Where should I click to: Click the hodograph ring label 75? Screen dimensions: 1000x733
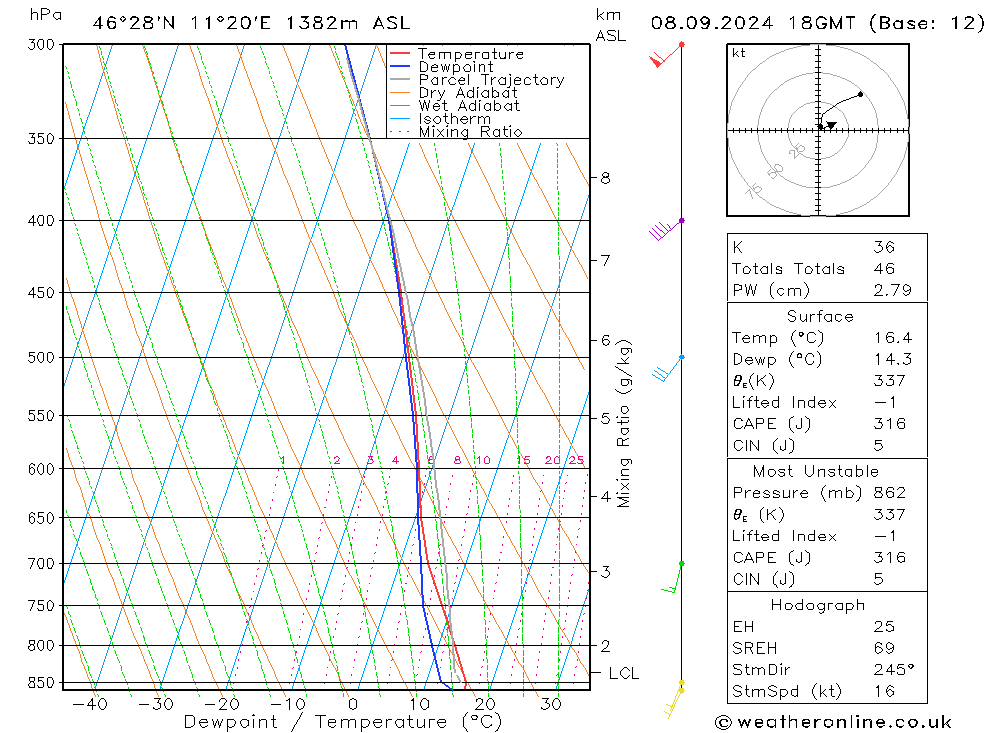(x=753, y=190)
